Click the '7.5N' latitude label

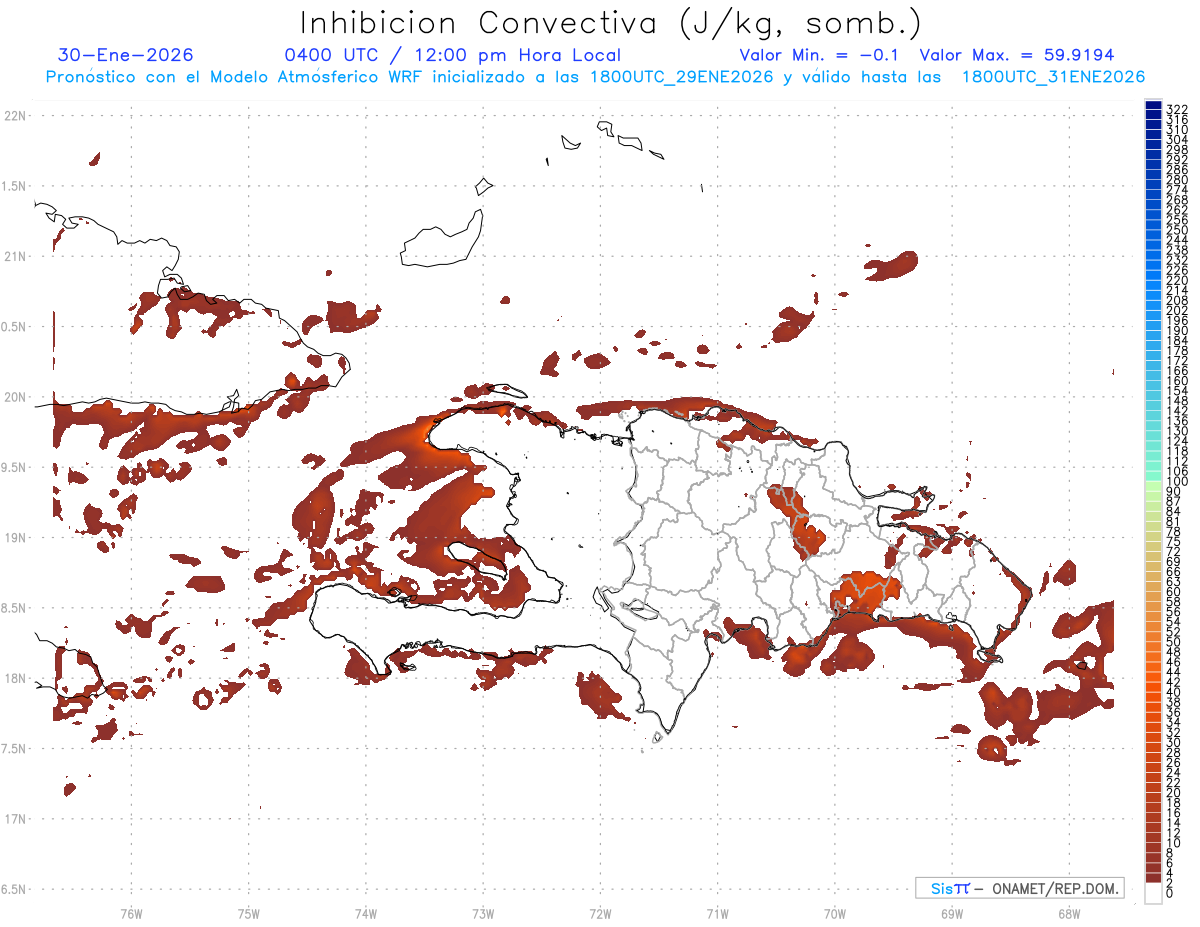click(15, 749)
